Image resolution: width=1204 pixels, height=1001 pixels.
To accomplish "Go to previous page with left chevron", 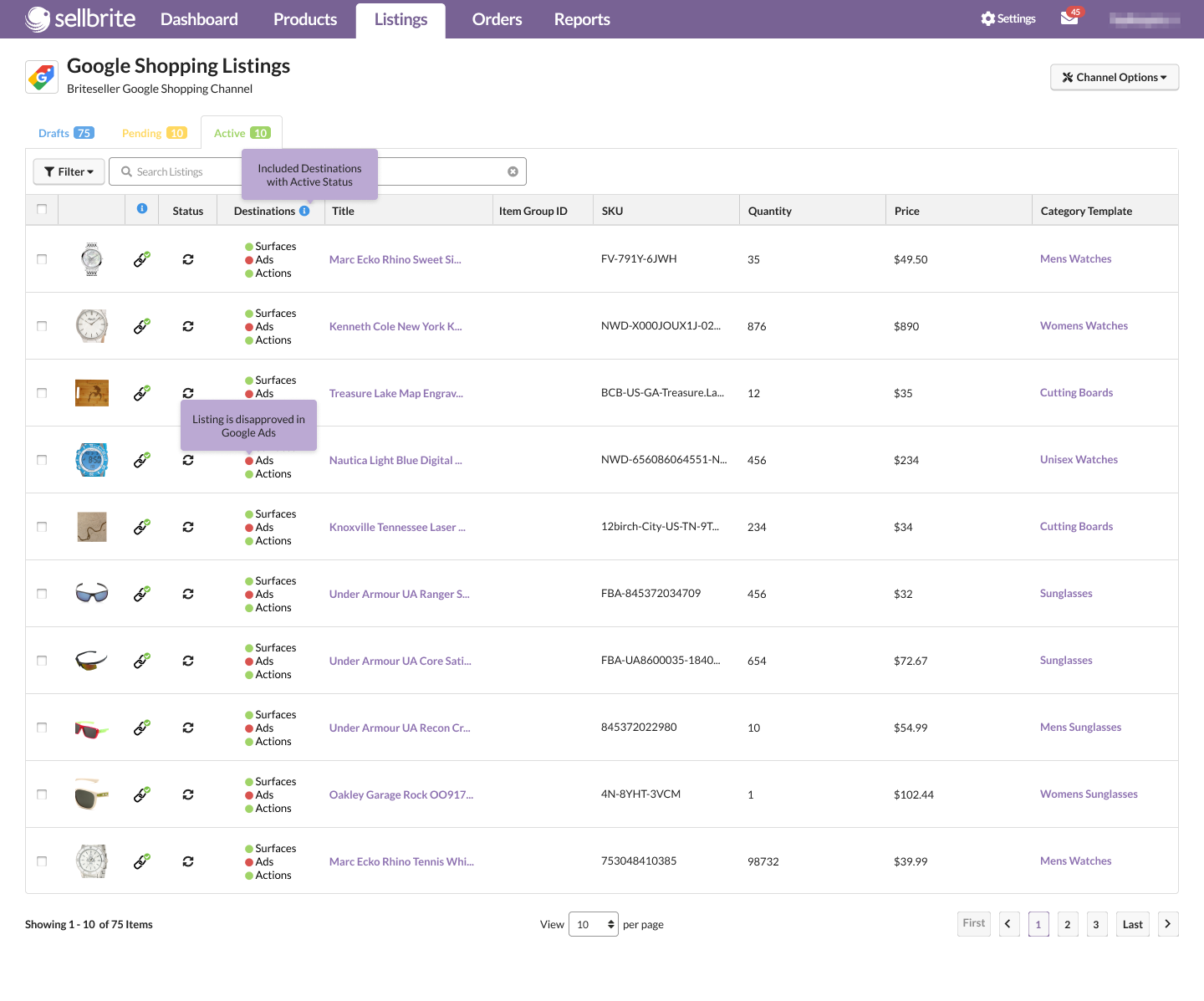I will (1009, 924).
